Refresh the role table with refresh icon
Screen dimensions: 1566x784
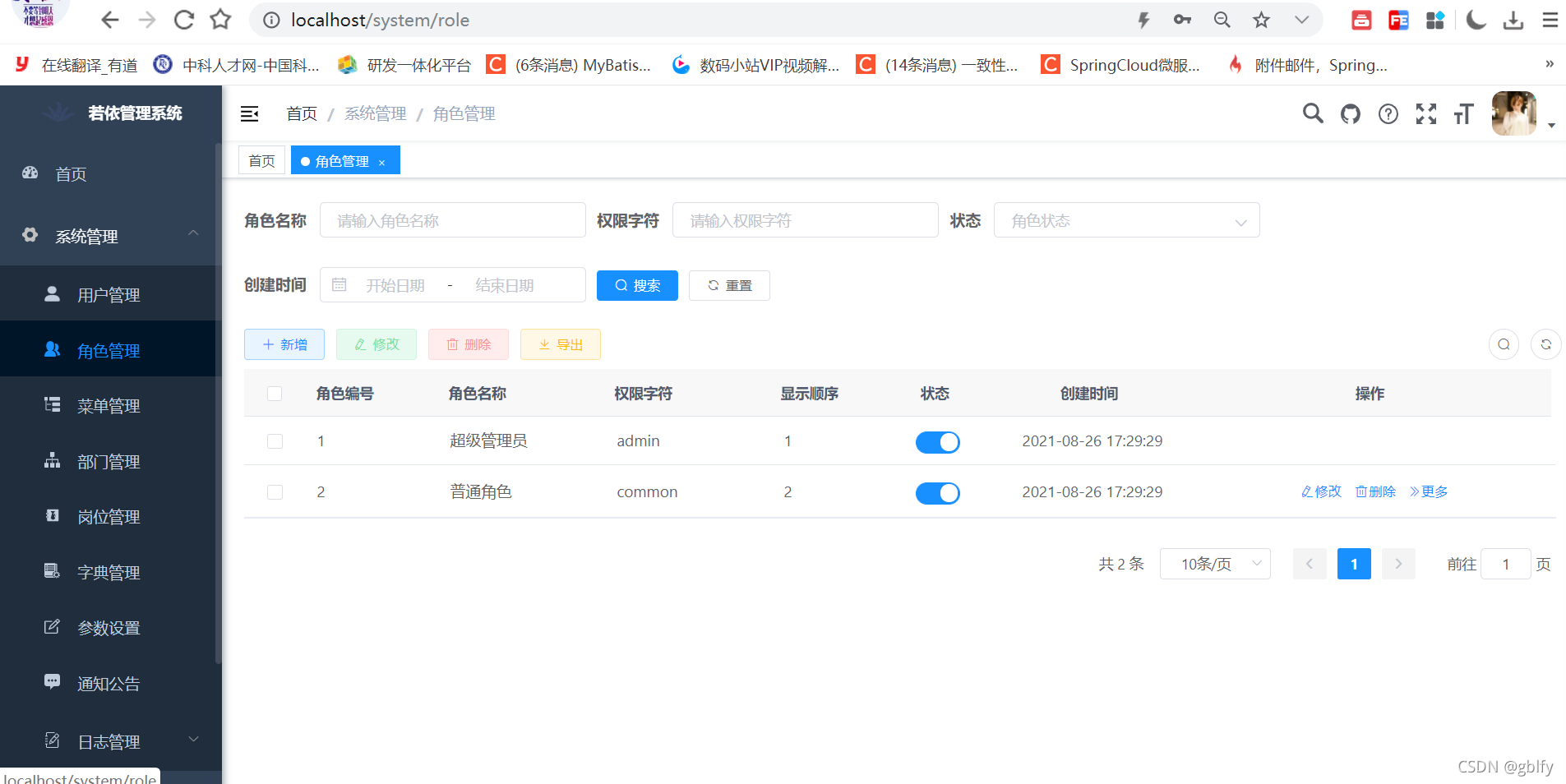pos(1545,344)
